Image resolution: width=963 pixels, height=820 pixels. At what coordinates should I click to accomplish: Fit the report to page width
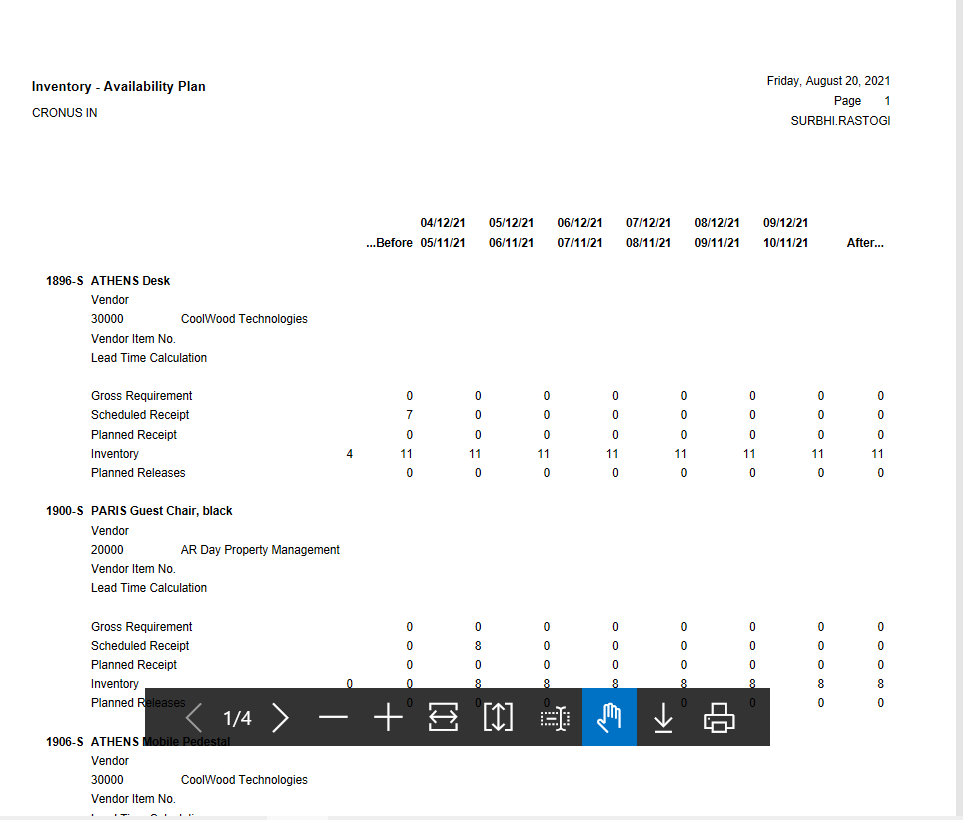click(443, 717)
